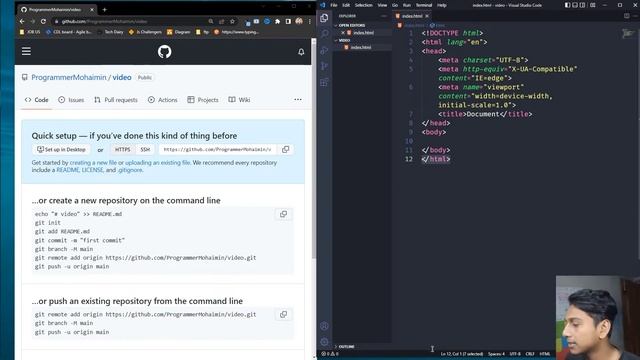The width and height of the screenshot is (640, 360).
Task: Close index.html entry in Open Editors list
Action: point(343,33)
